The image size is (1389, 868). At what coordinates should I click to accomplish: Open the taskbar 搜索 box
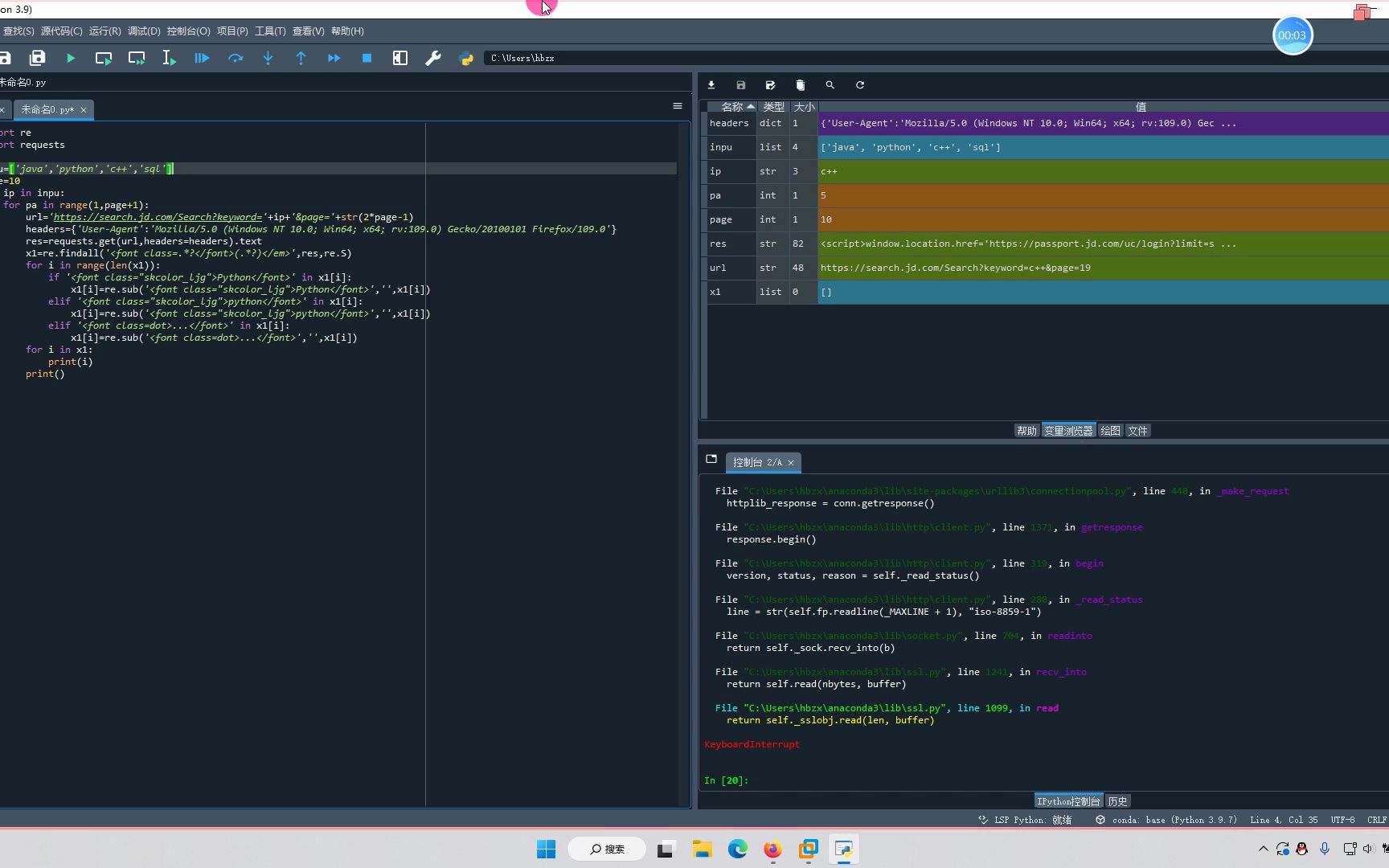(x=607, y=849)
